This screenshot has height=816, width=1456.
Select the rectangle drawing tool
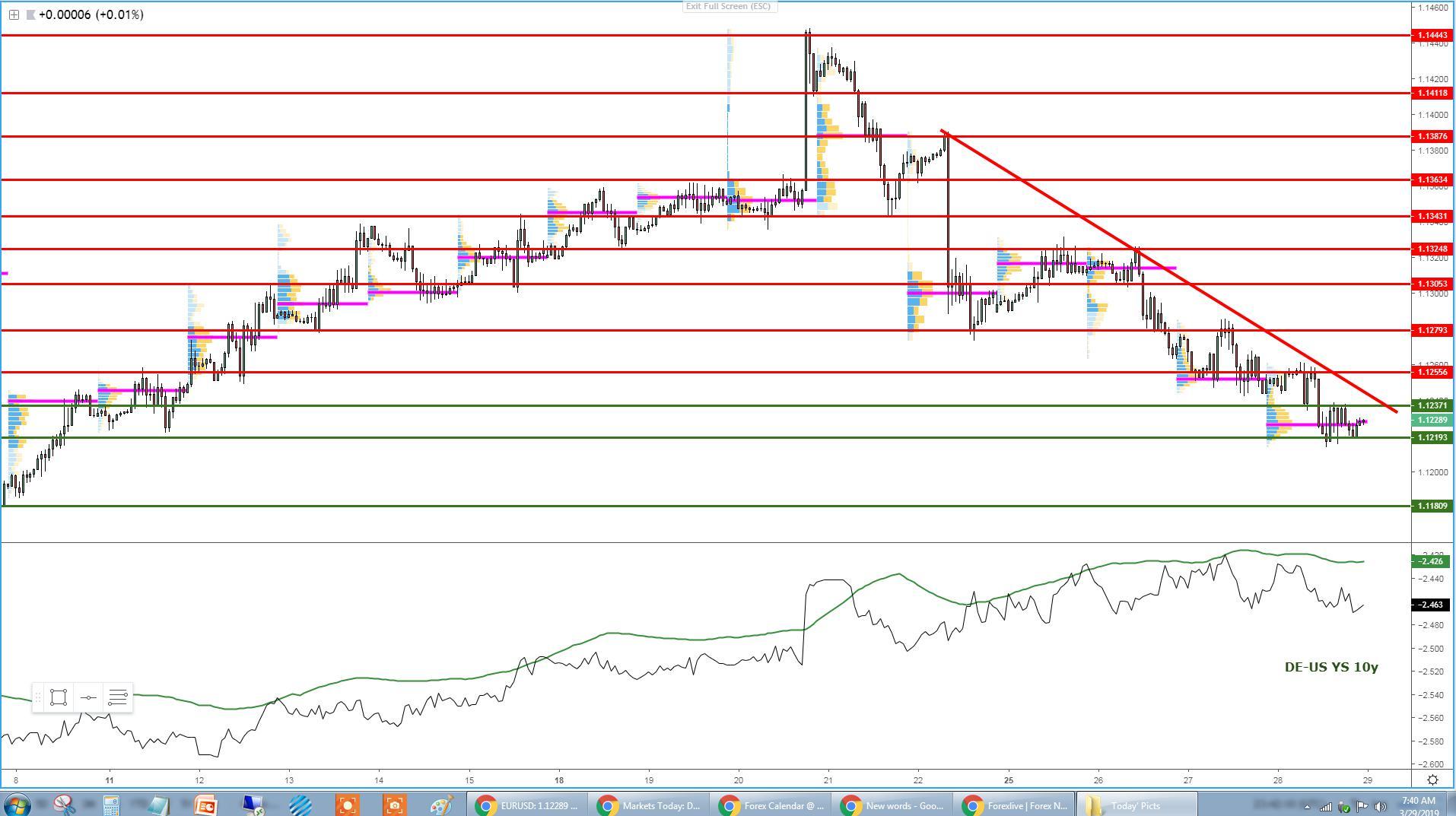pyautogui.click(x=59, y=697)
